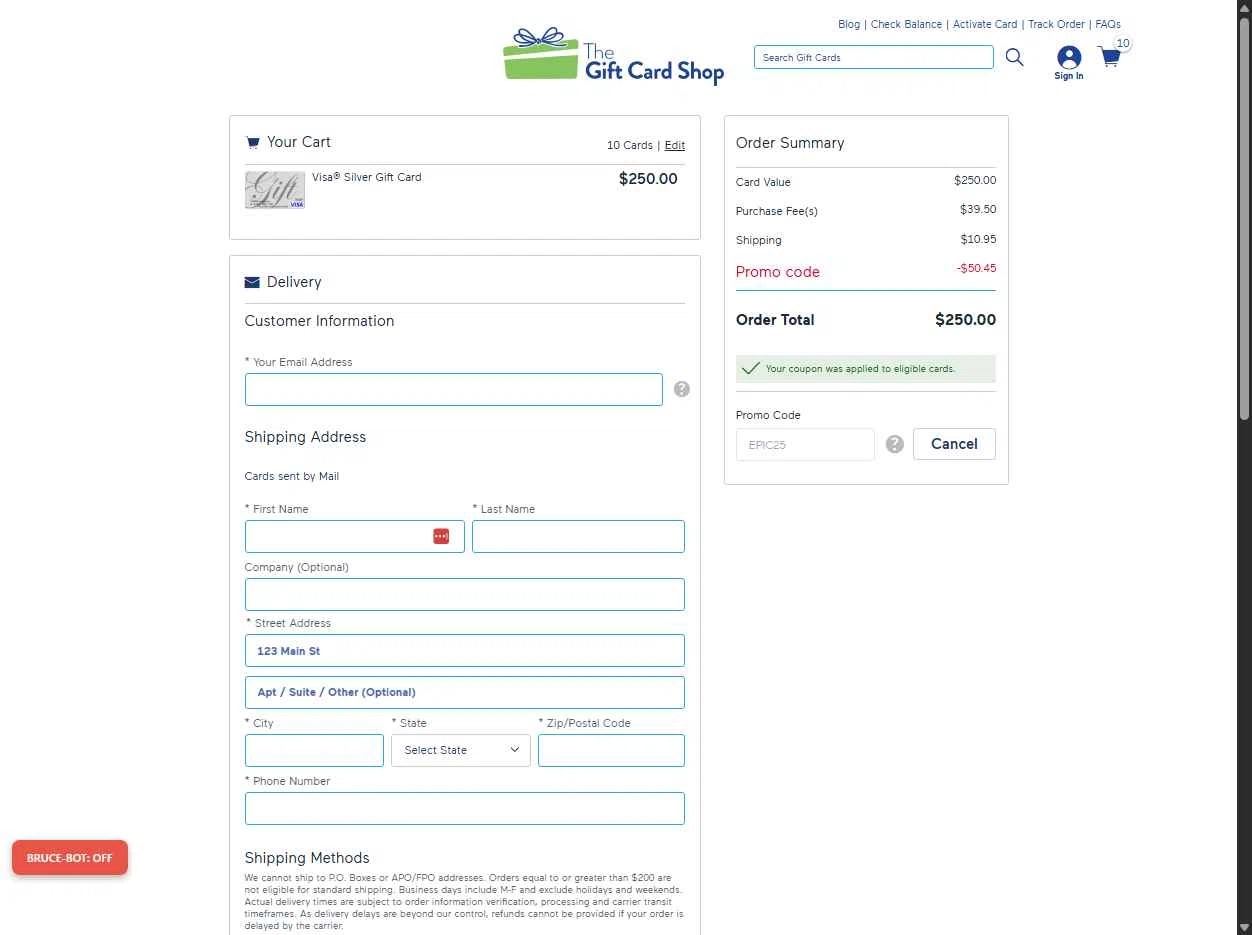The image size is (1252, 935).
Task: Click the 10 Cards count text
Action: coord(630,145)
